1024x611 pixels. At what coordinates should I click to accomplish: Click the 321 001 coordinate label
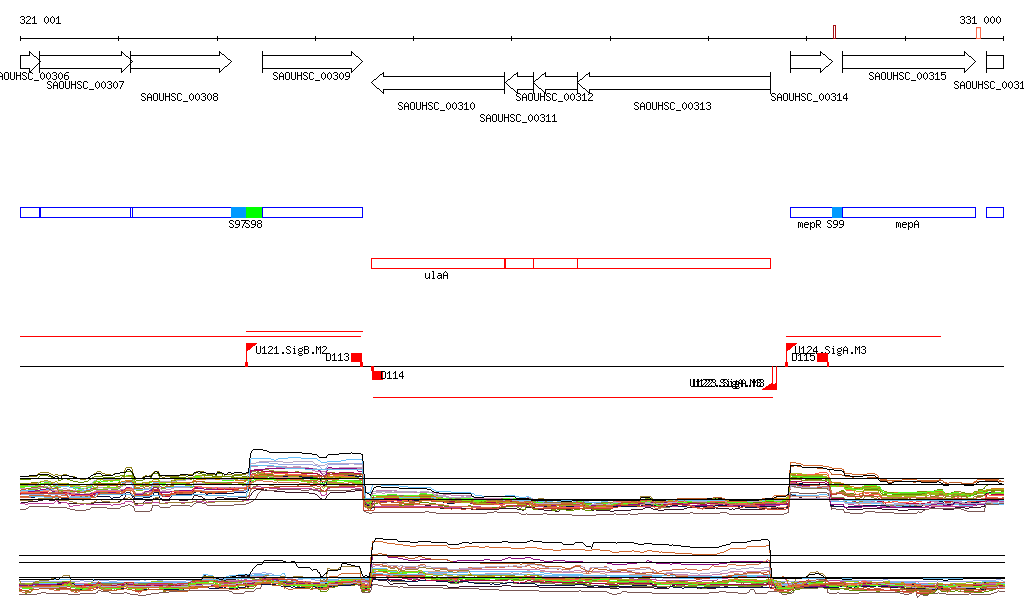[x=40, y=20]
